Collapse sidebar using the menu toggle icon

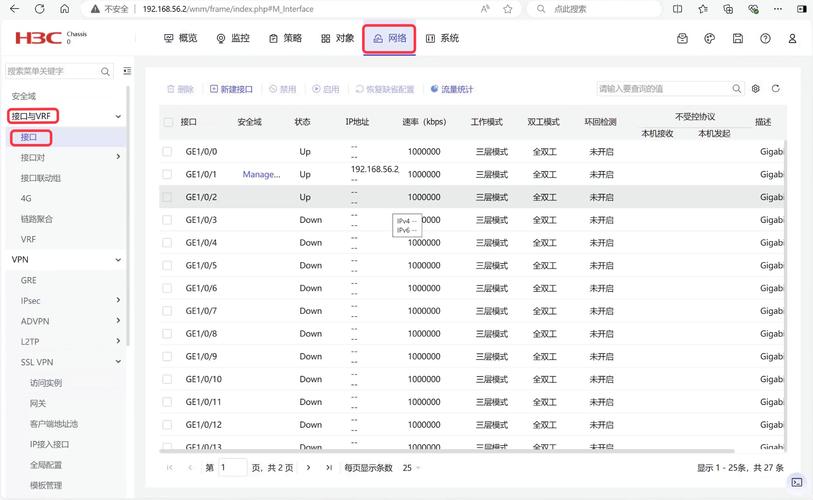click(127, 71)
